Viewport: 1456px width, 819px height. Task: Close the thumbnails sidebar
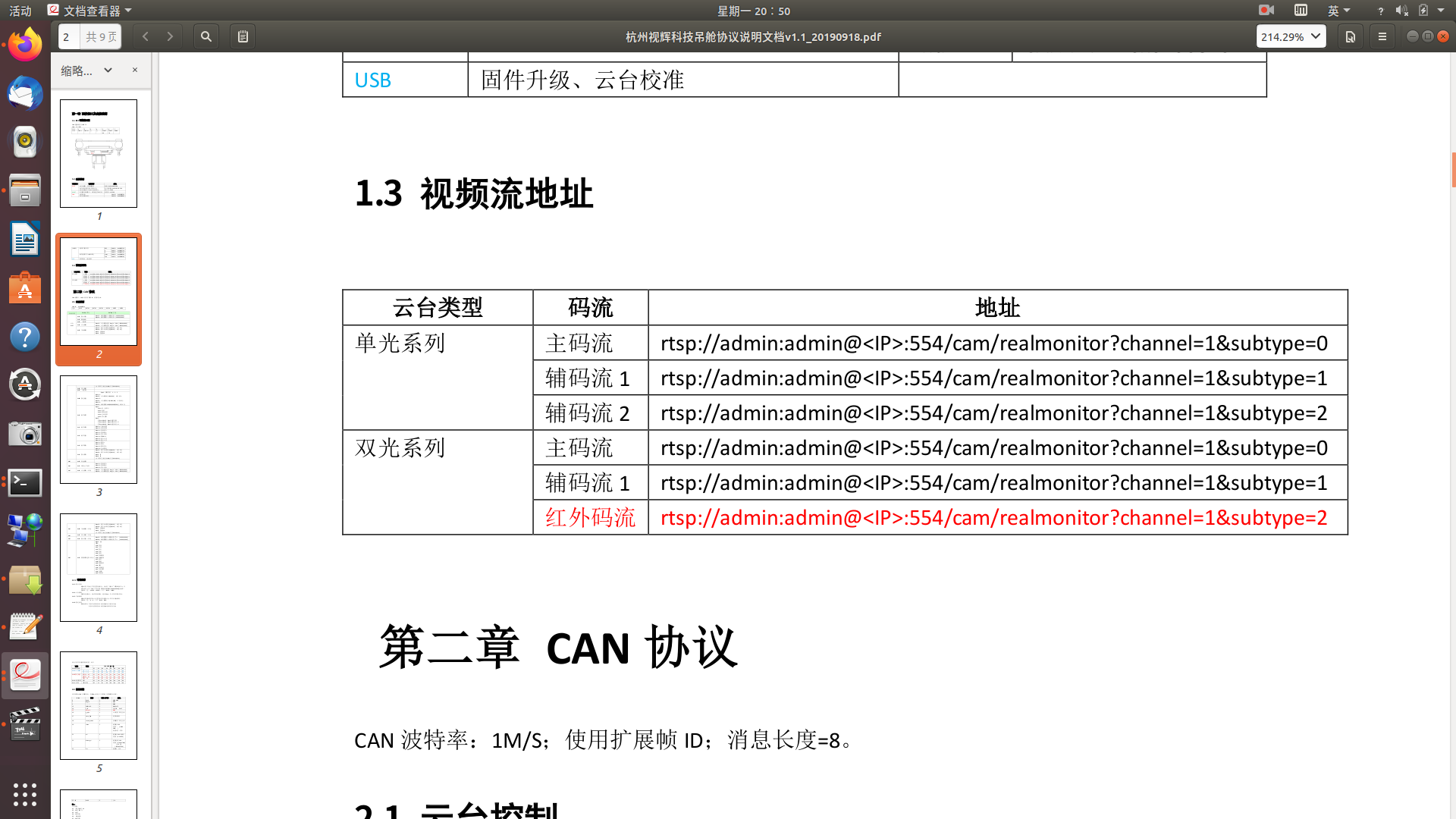coord(135,70)
